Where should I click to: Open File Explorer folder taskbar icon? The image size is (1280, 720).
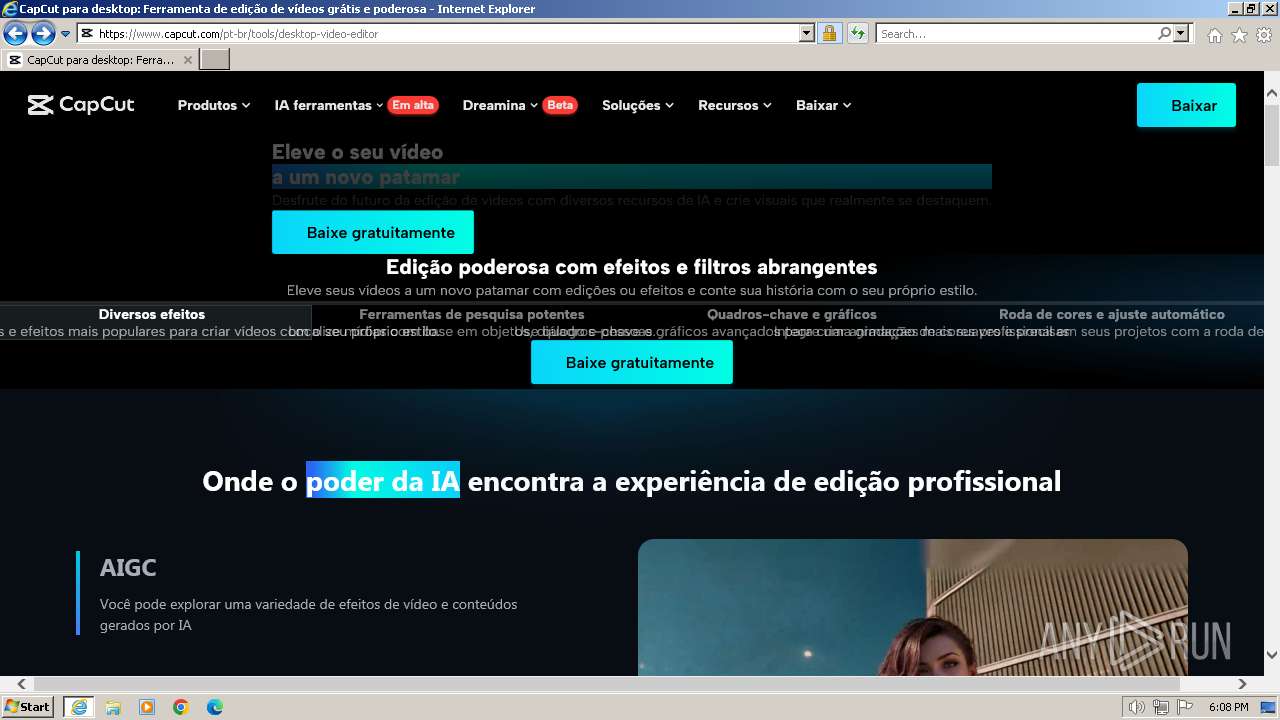(x=113, y=707)
